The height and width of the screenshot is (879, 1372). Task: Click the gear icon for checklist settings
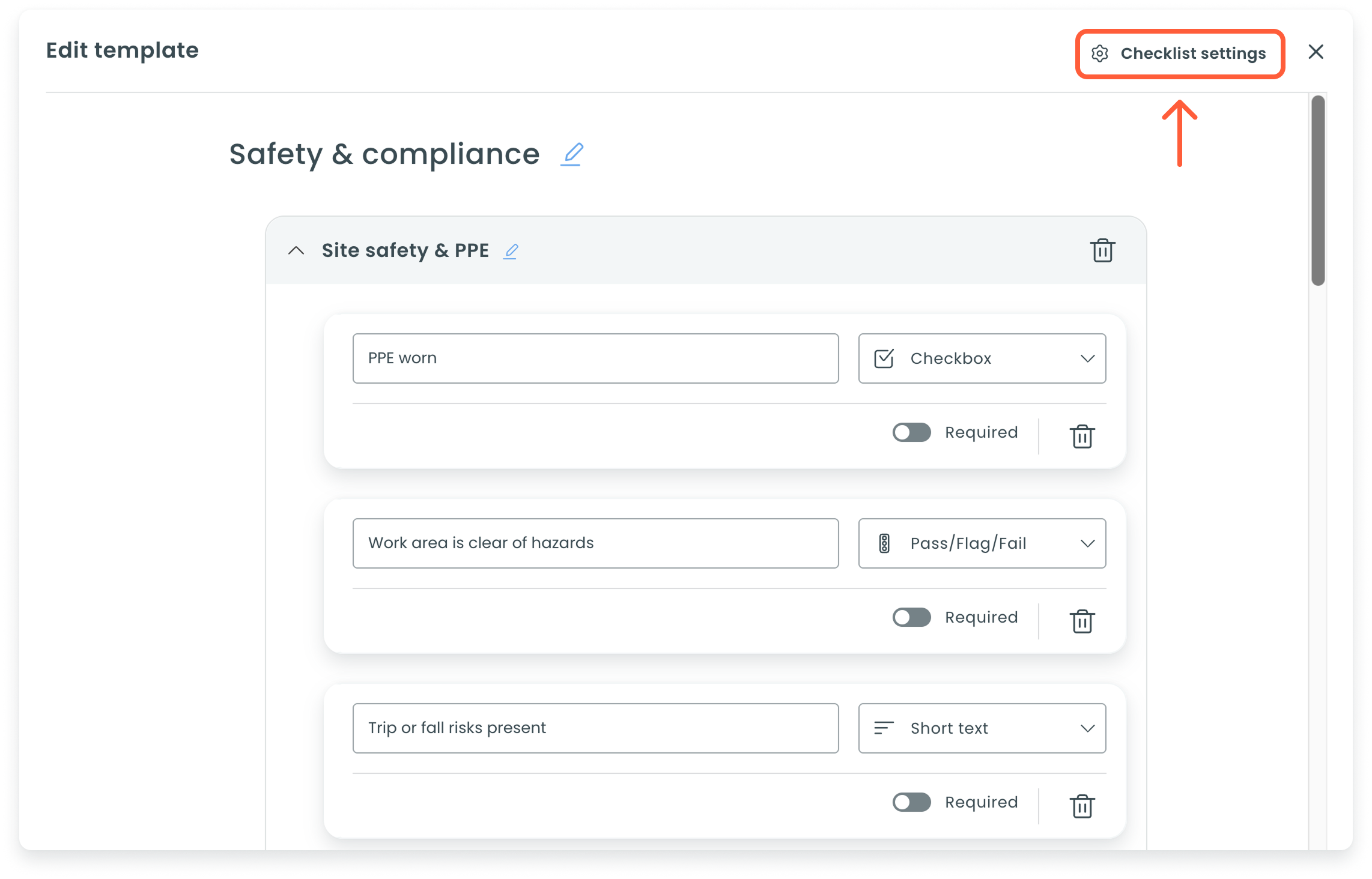(1100, 53)
